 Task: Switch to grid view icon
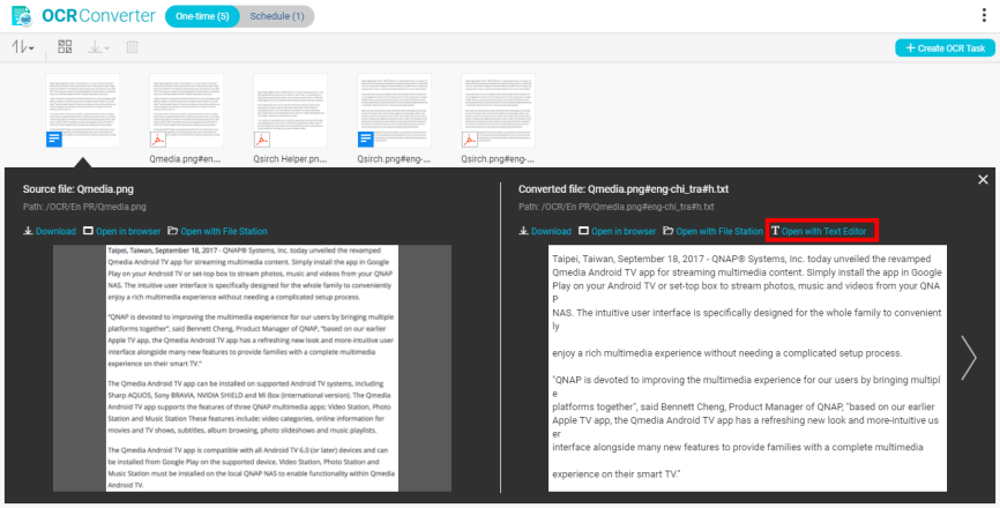(65, 47)
